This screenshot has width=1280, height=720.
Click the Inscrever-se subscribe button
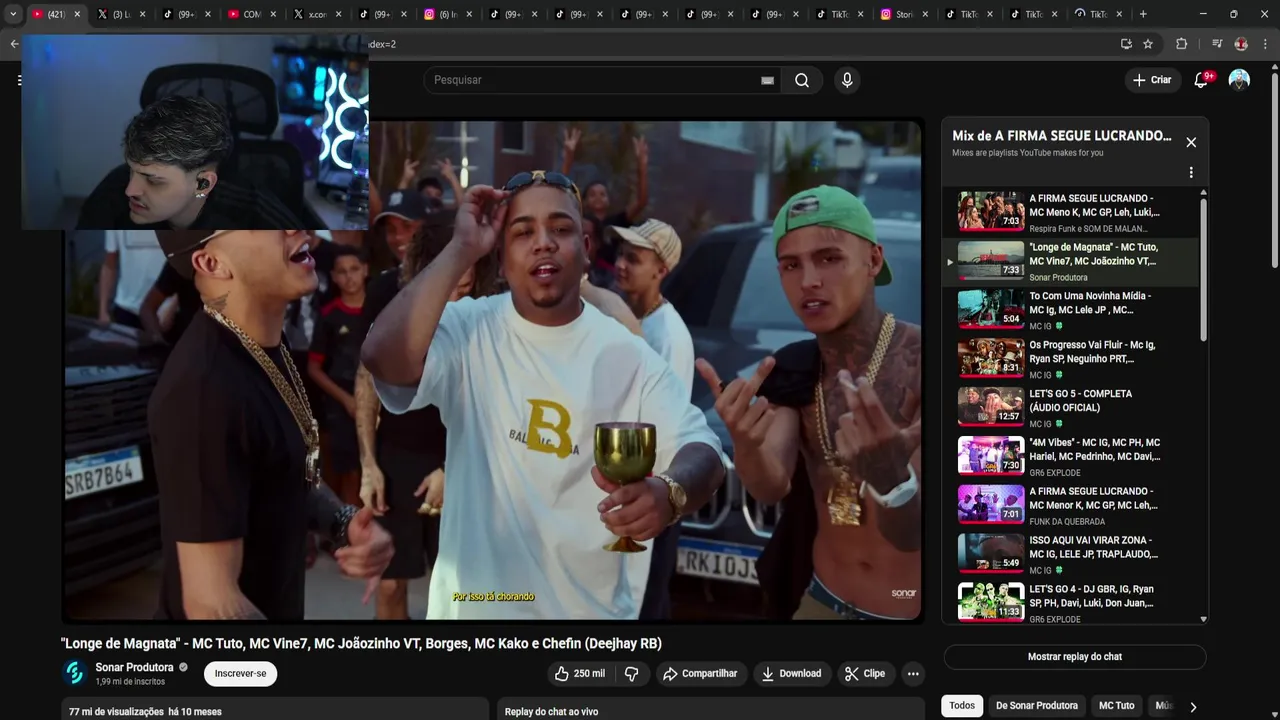coord(240,674)
